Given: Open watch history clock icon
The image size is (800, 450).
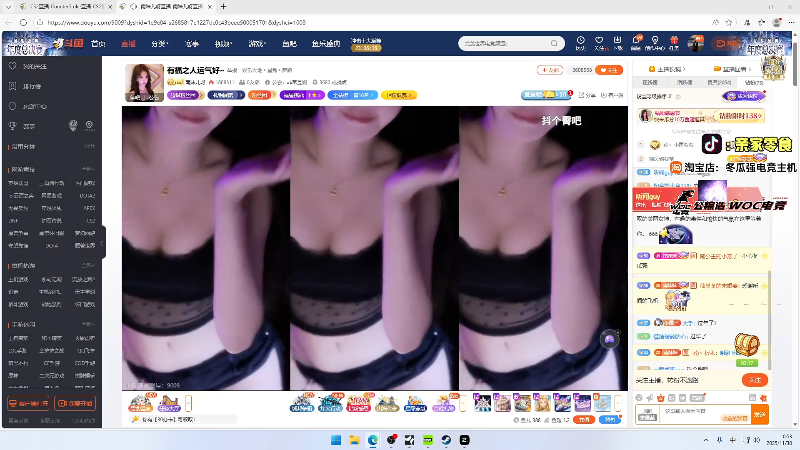Looking at the screenshot, I should (x=581, y=43).
